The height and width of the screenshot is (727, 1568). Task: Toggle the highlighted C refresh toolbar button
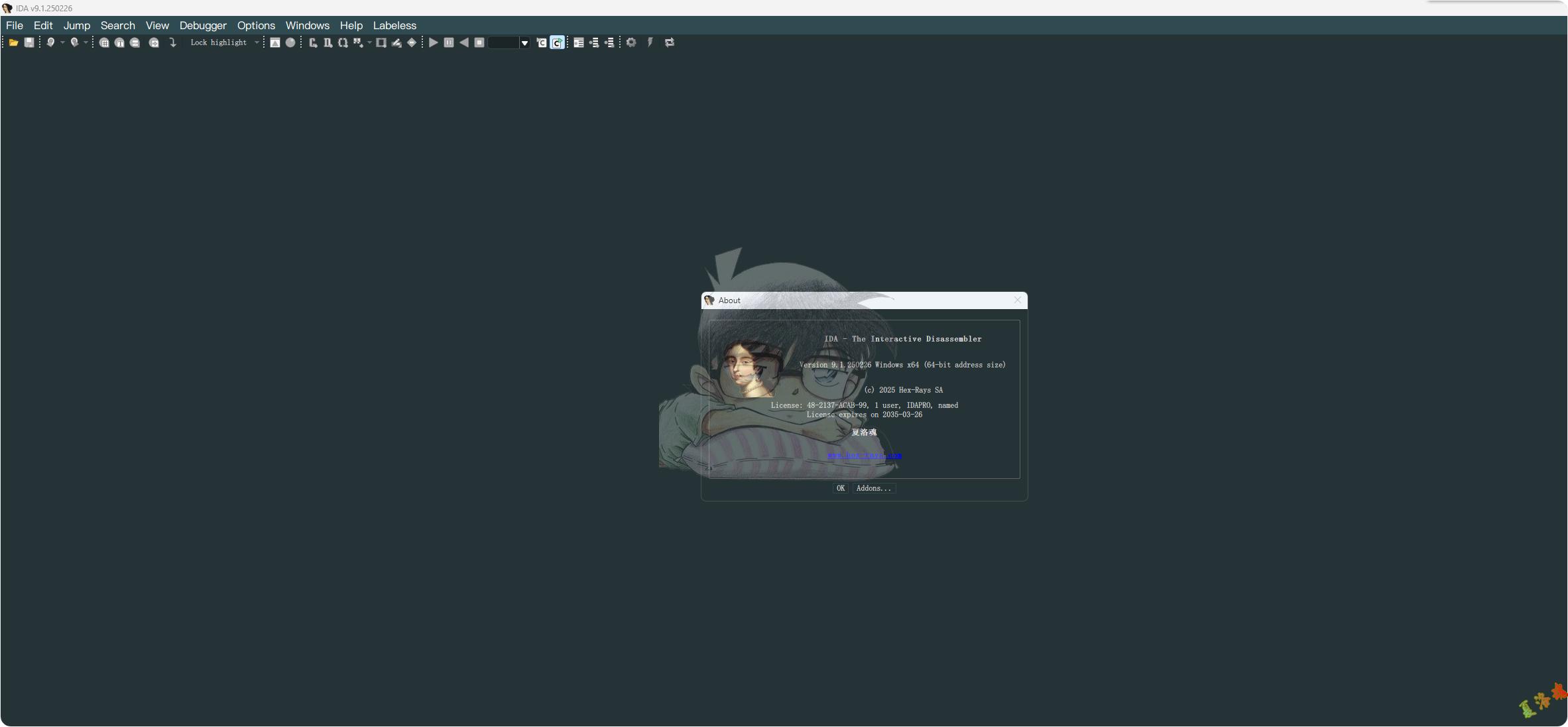click(x=558, y=42)
